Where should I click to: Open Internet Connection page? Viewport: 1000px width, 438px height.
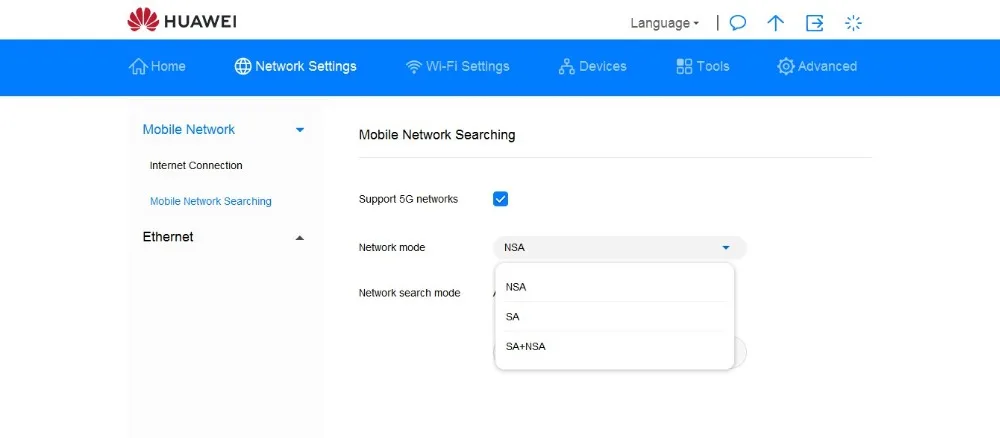pos(196,166)
